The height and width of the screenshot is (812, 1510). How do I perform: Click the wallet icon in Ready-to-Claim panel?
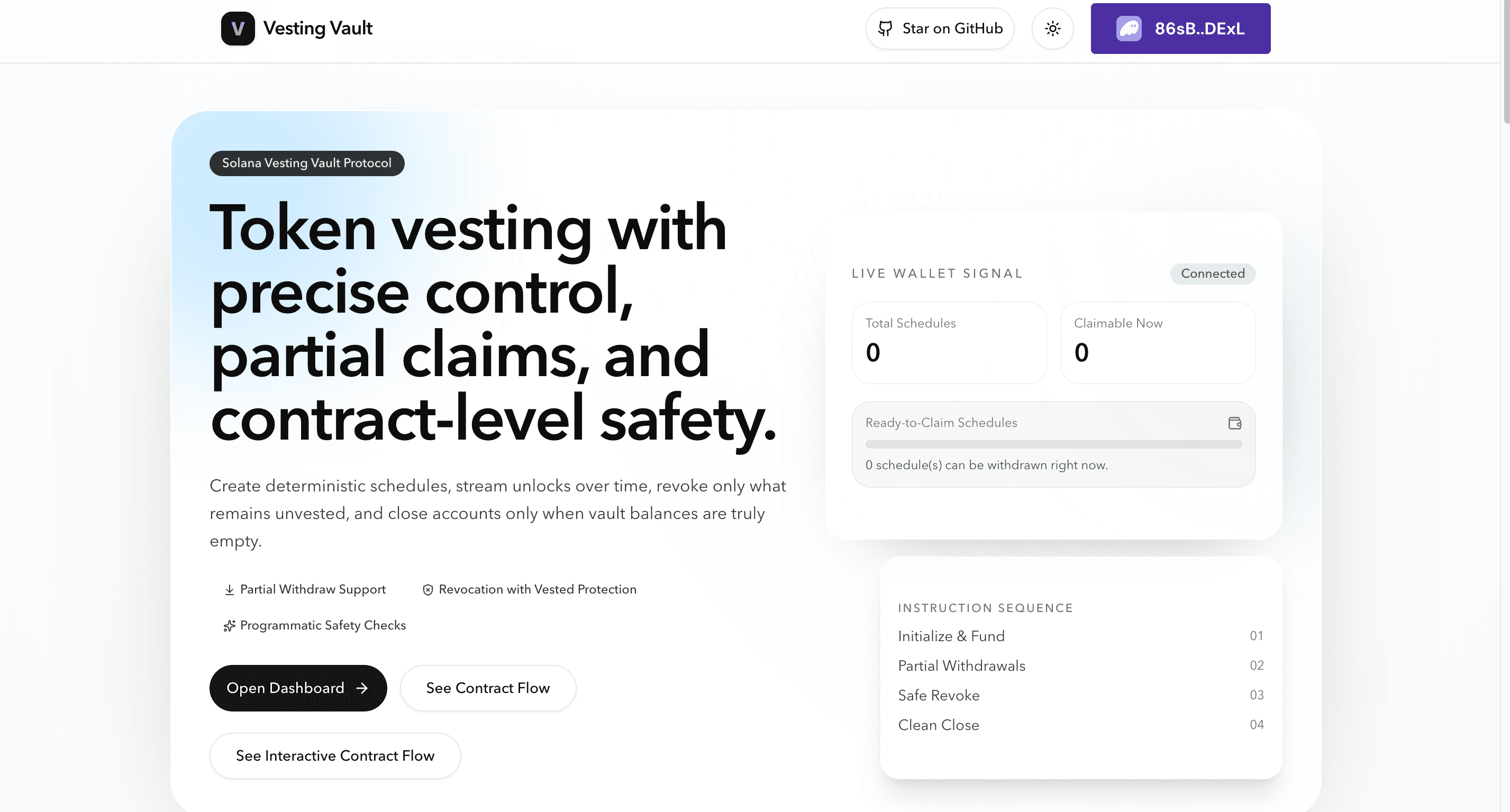pos(1234,423)
